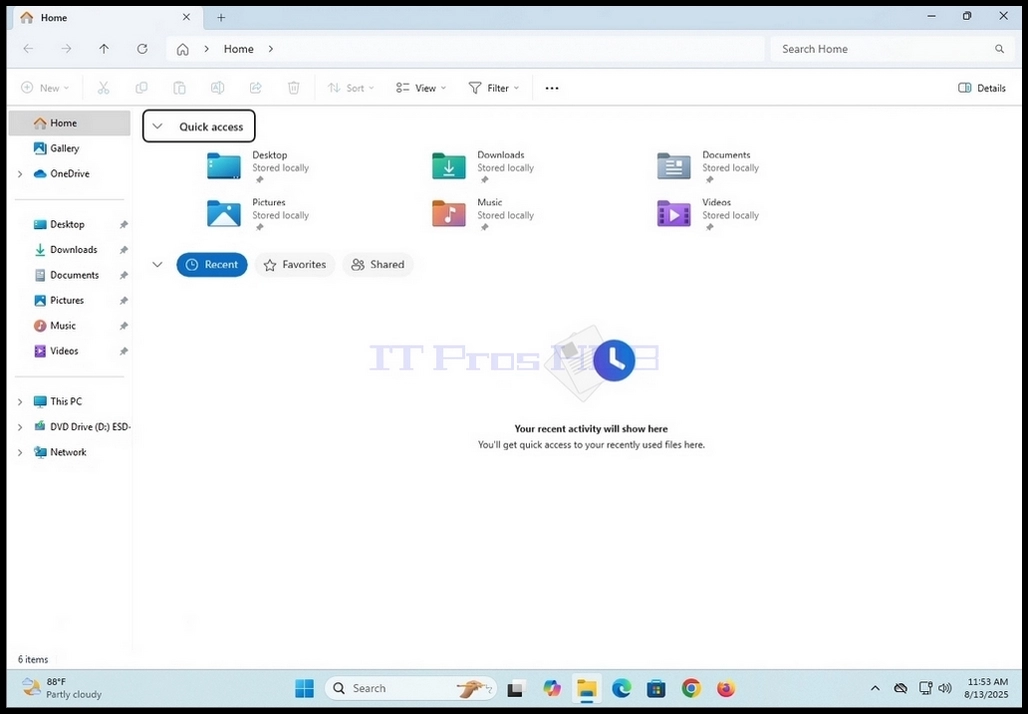This screenshot has width=1028, height=714.
Task: Click the Cut scissors icon
Action: (103, 88)
